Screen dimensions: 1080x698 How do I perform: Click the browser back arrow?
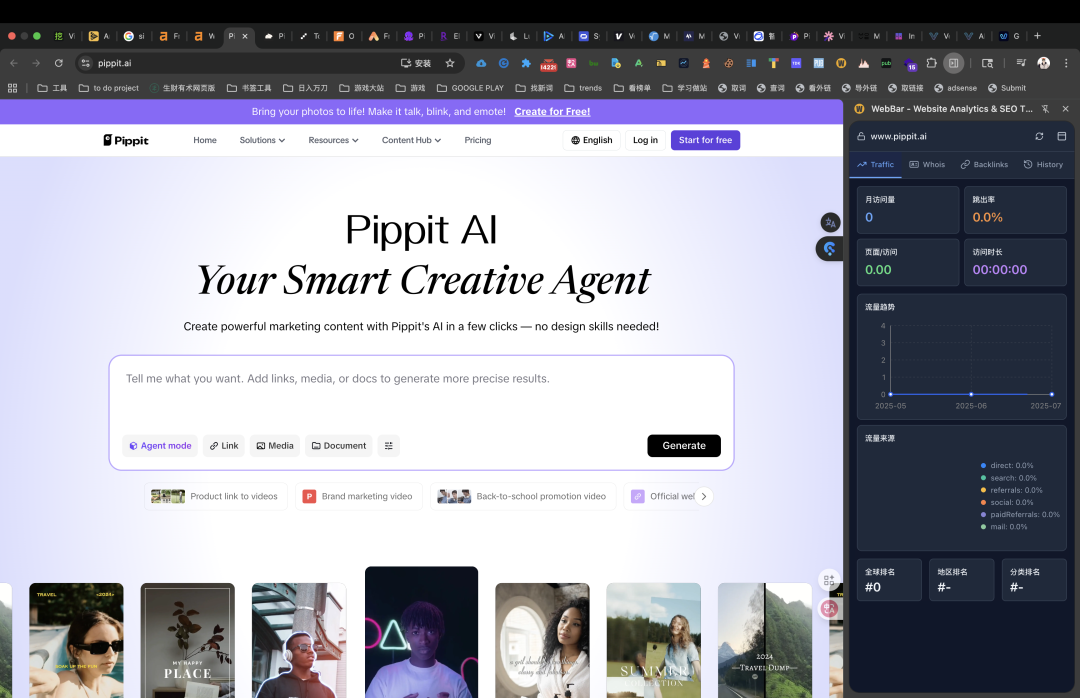click(14, 63)
